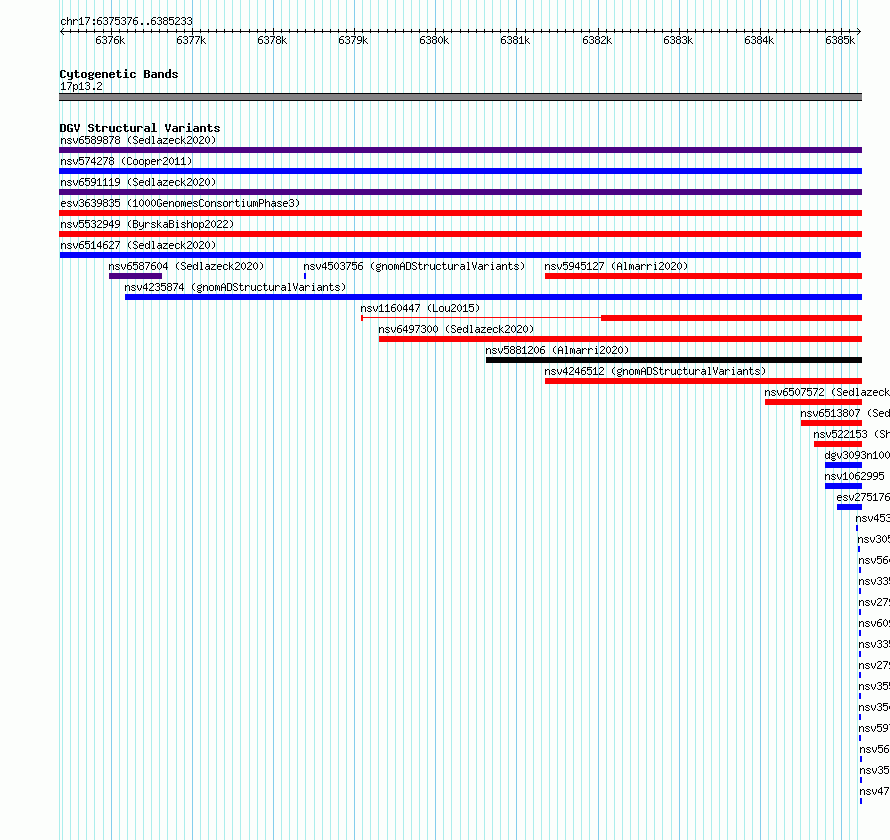Click the red nsv6497300 variant bar
This screenshot has height=840, width=890.
[620, 339]
